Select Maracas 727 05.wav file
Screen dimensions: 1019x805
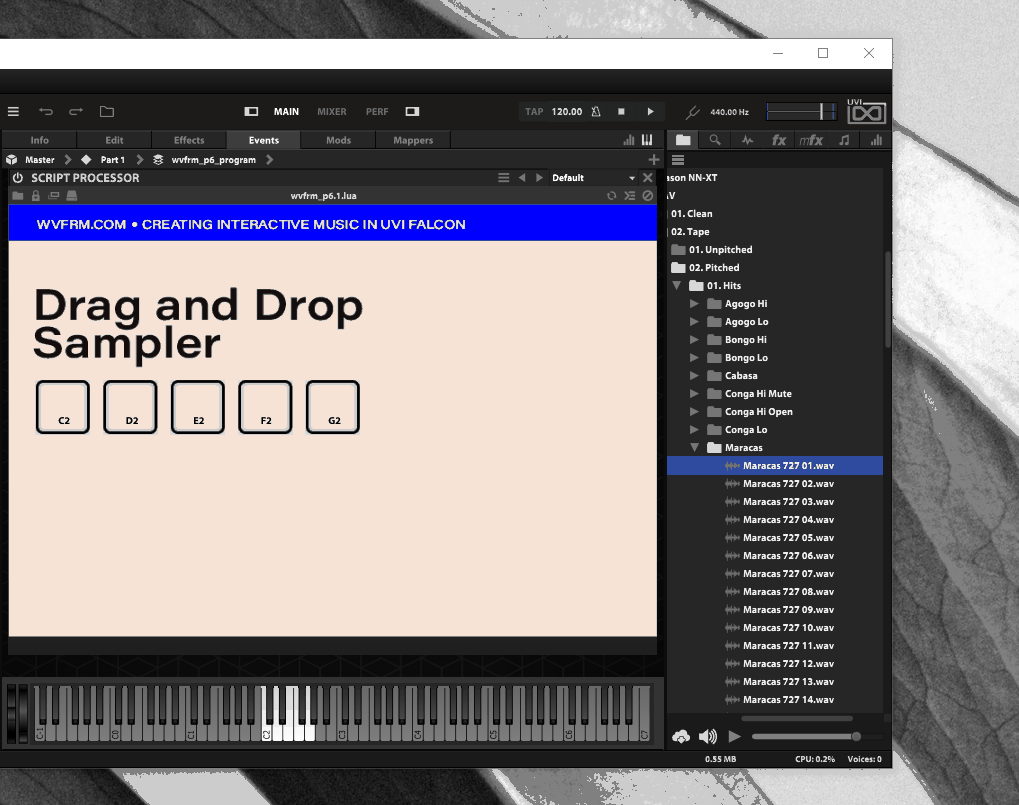tap(788, 538)
